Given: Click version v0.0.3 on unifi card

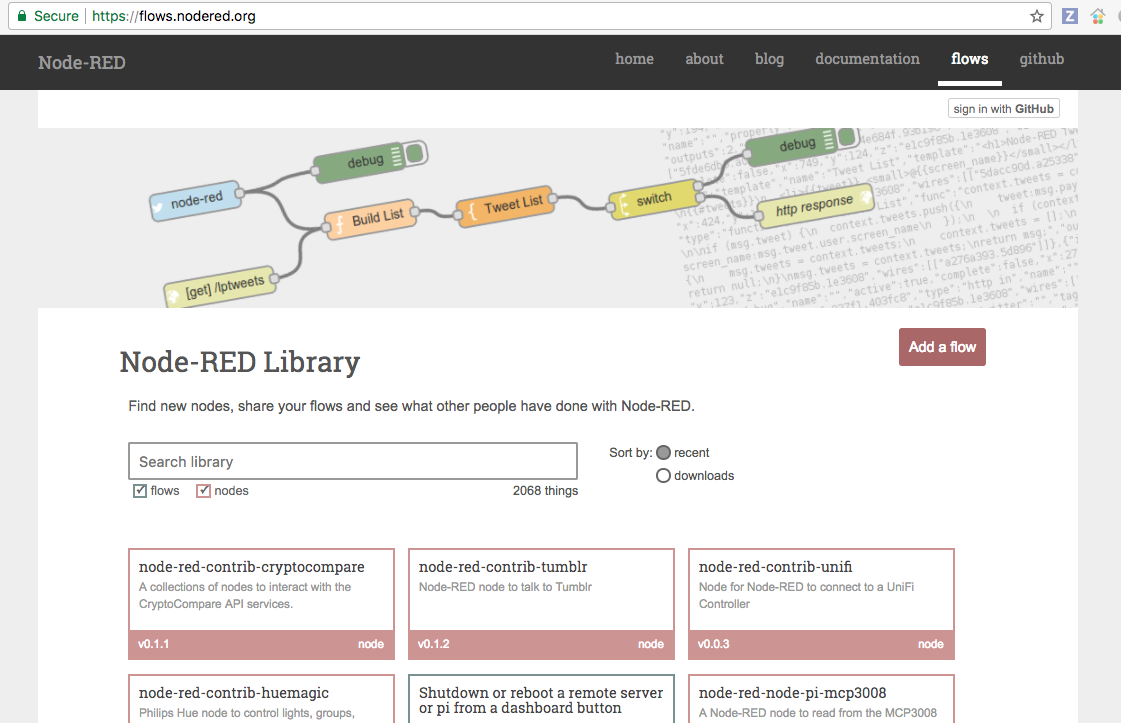Looking at the screenshot, I should [x=713, y=644].
